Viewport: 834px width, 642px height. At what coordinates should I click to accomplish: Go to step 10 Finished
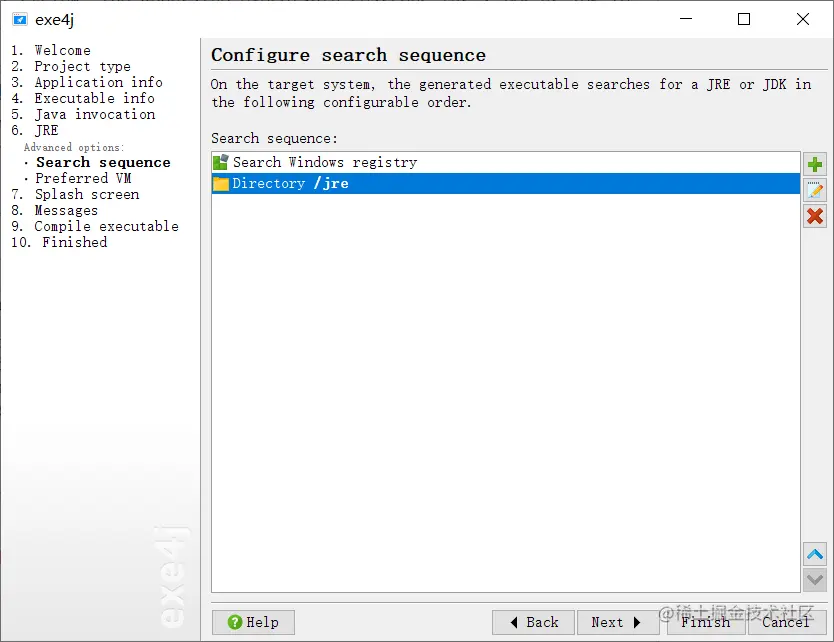59,242
